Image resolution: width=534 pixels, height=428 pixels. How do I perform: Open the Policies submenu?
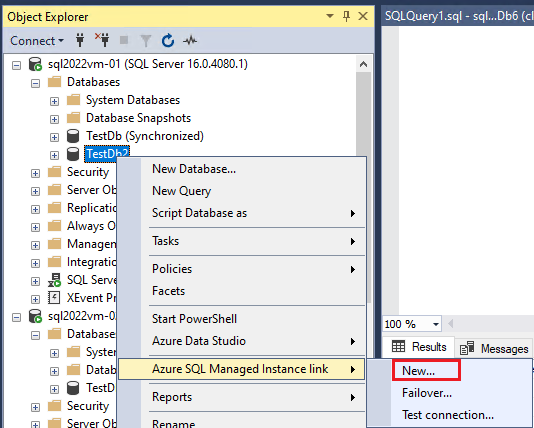(241, 269)
